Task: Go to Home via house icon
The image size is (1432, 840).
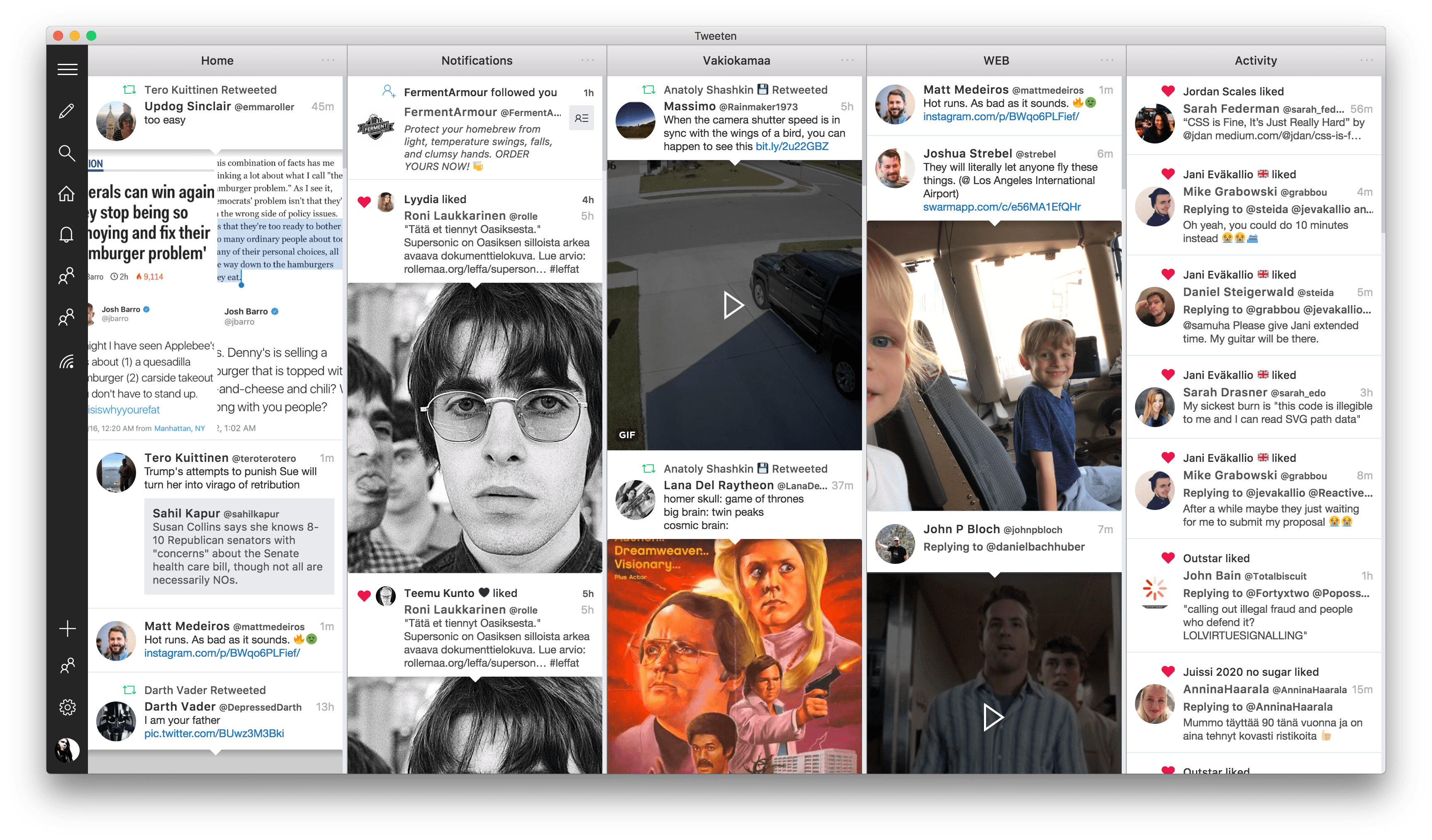Action: click(67, 194)
